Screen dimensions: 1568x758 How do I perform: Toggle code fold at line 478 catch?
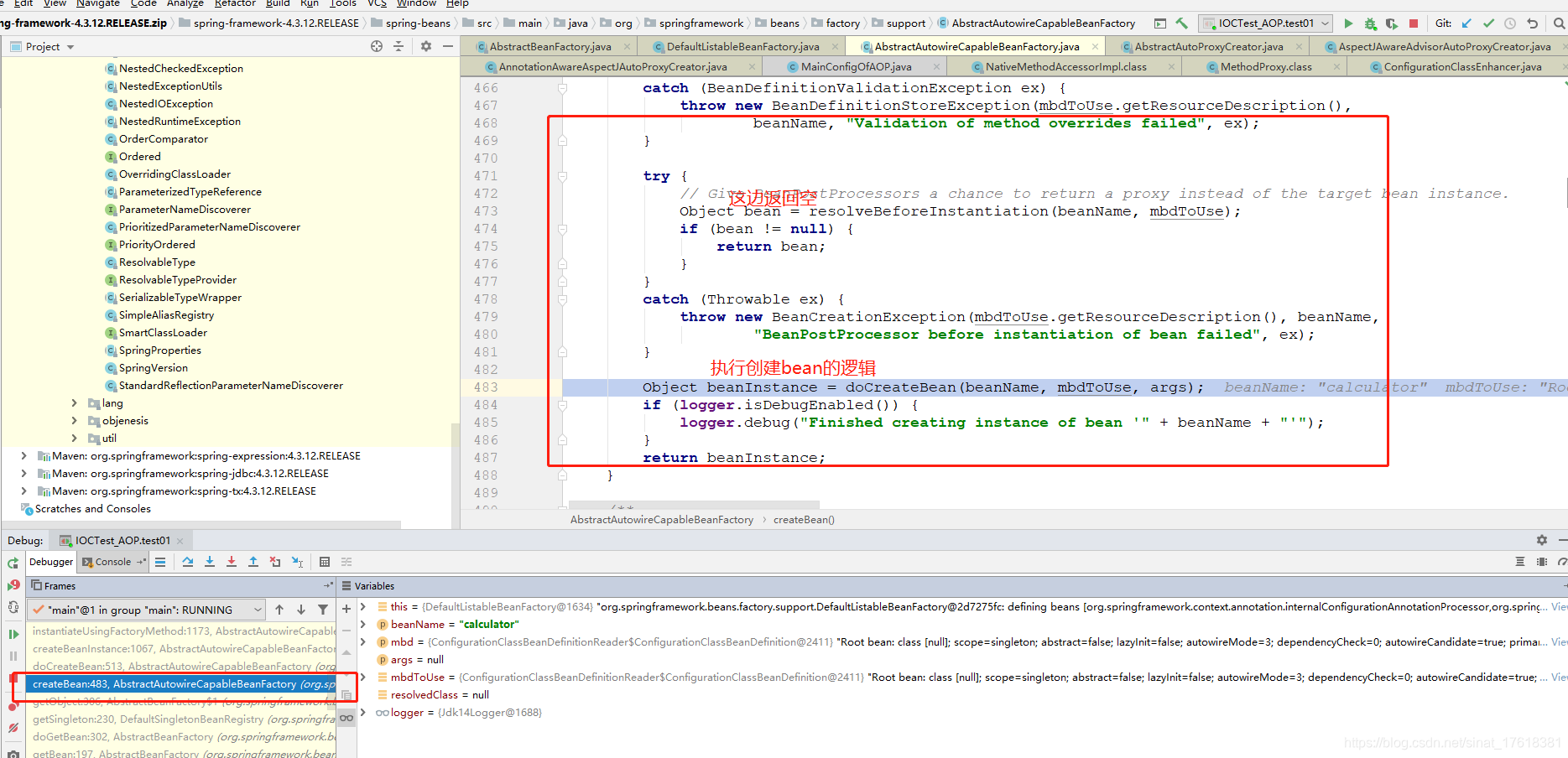pyautogui.click(x=562, y=299)
